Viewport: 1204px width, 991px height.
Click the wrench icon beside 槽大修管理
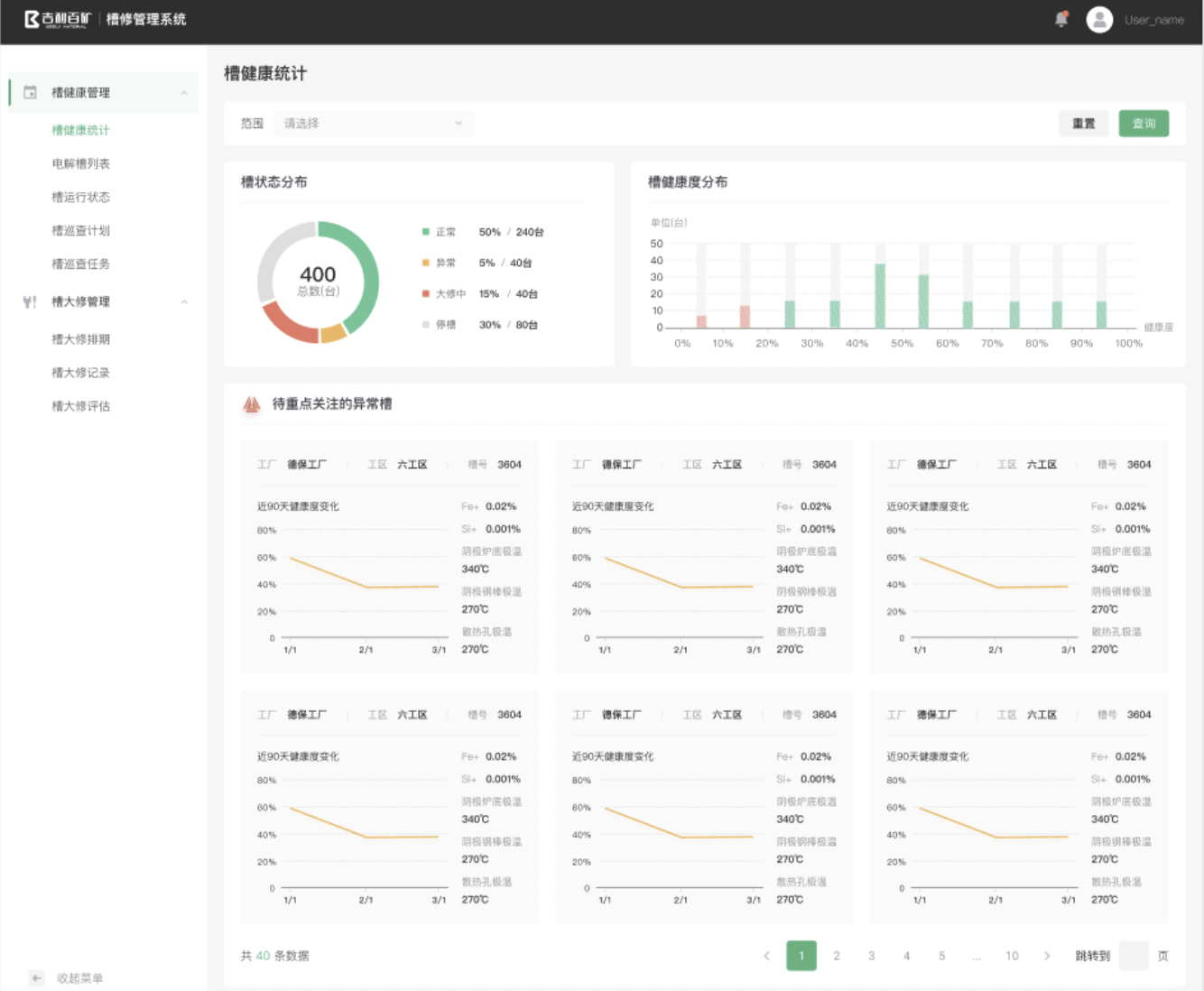coord(30,301)
